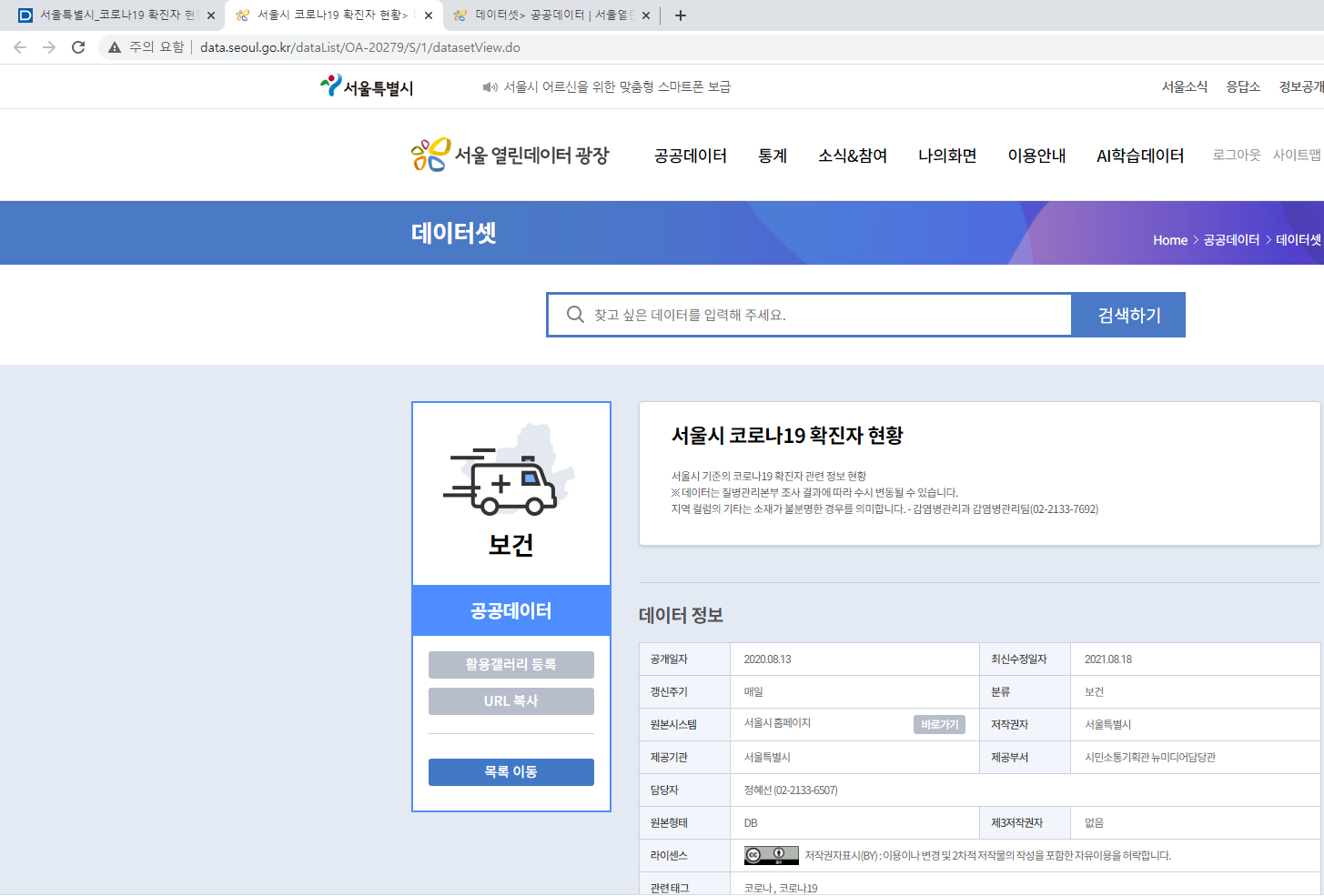Click the URL 복사 button
The image size is (1324, 896).
pos(511,701)
